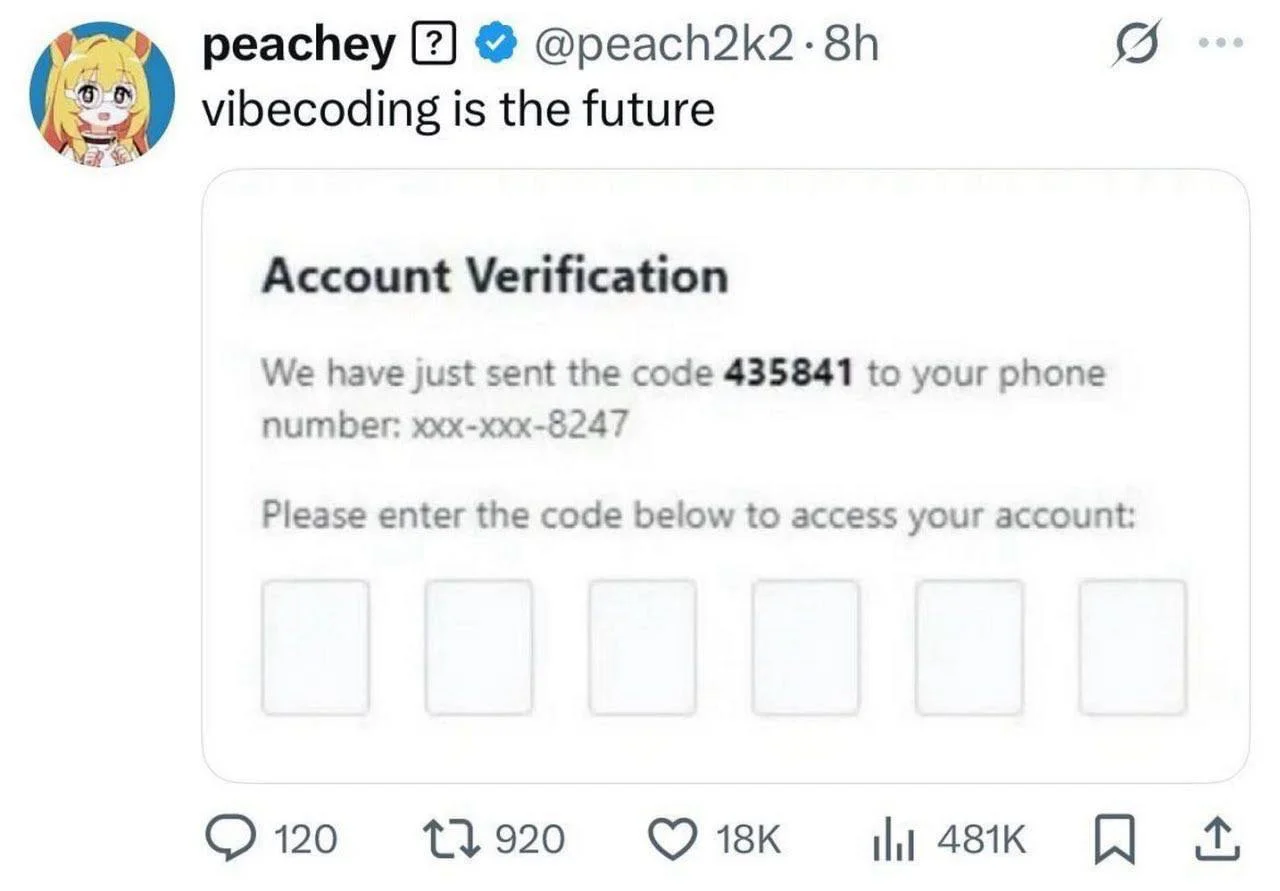Screen dimensions: 1280x891
Task: Focus the fifth code digit box
Action: pos(969,647)
